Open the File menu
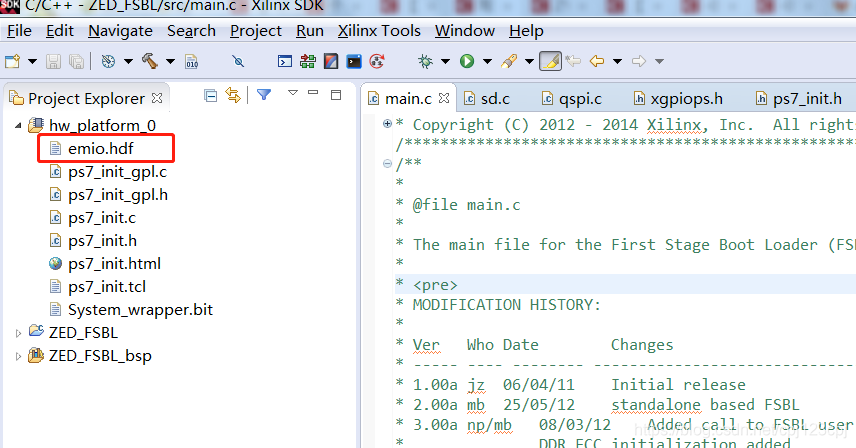856x448 pixels. click(19, 31)
